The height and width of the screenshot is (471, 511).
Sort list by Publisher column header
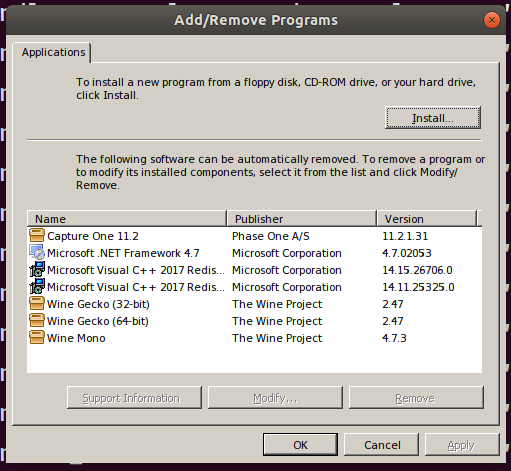302,219
